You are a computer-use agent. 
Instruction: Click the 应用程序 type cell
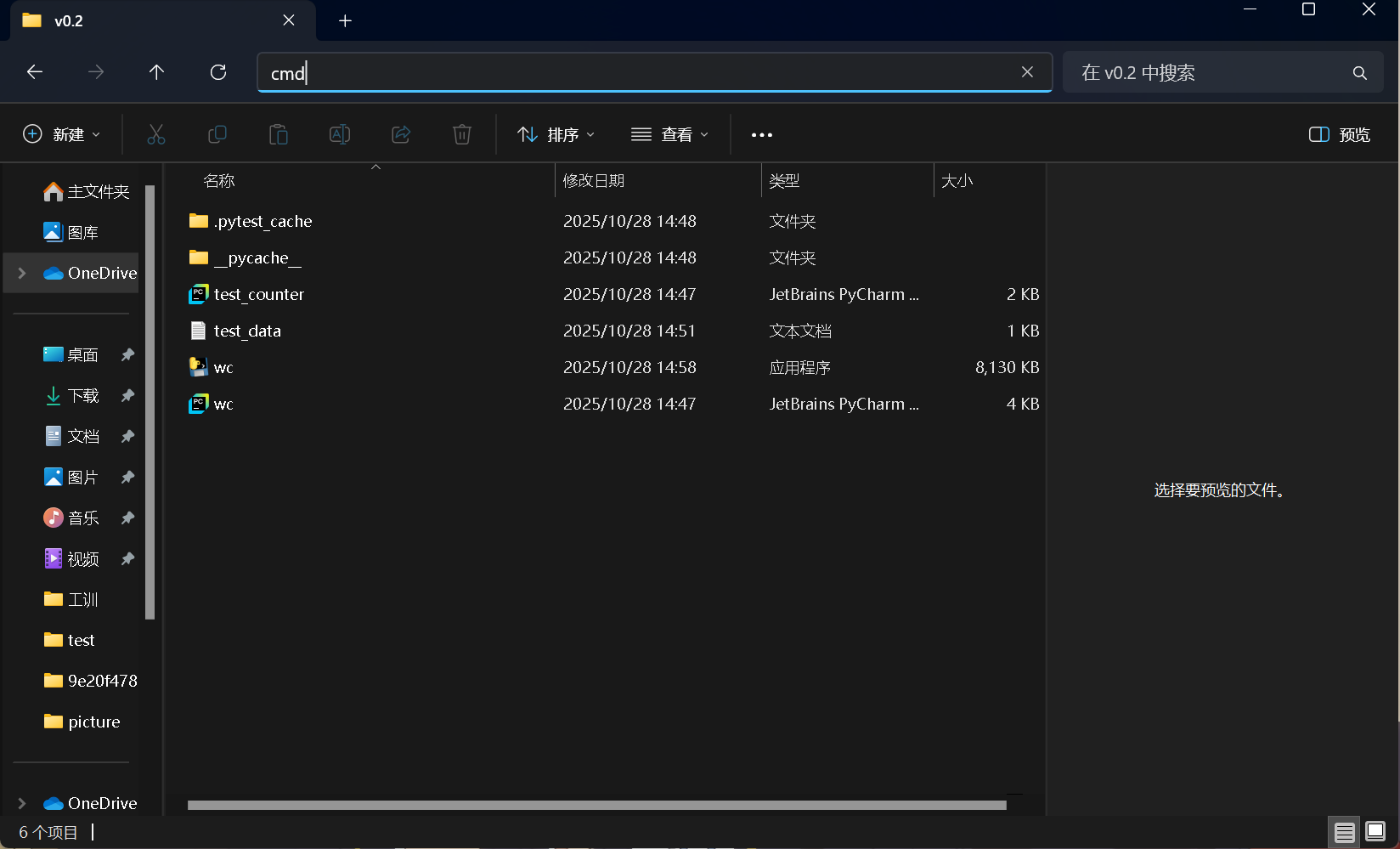(799, 367)
